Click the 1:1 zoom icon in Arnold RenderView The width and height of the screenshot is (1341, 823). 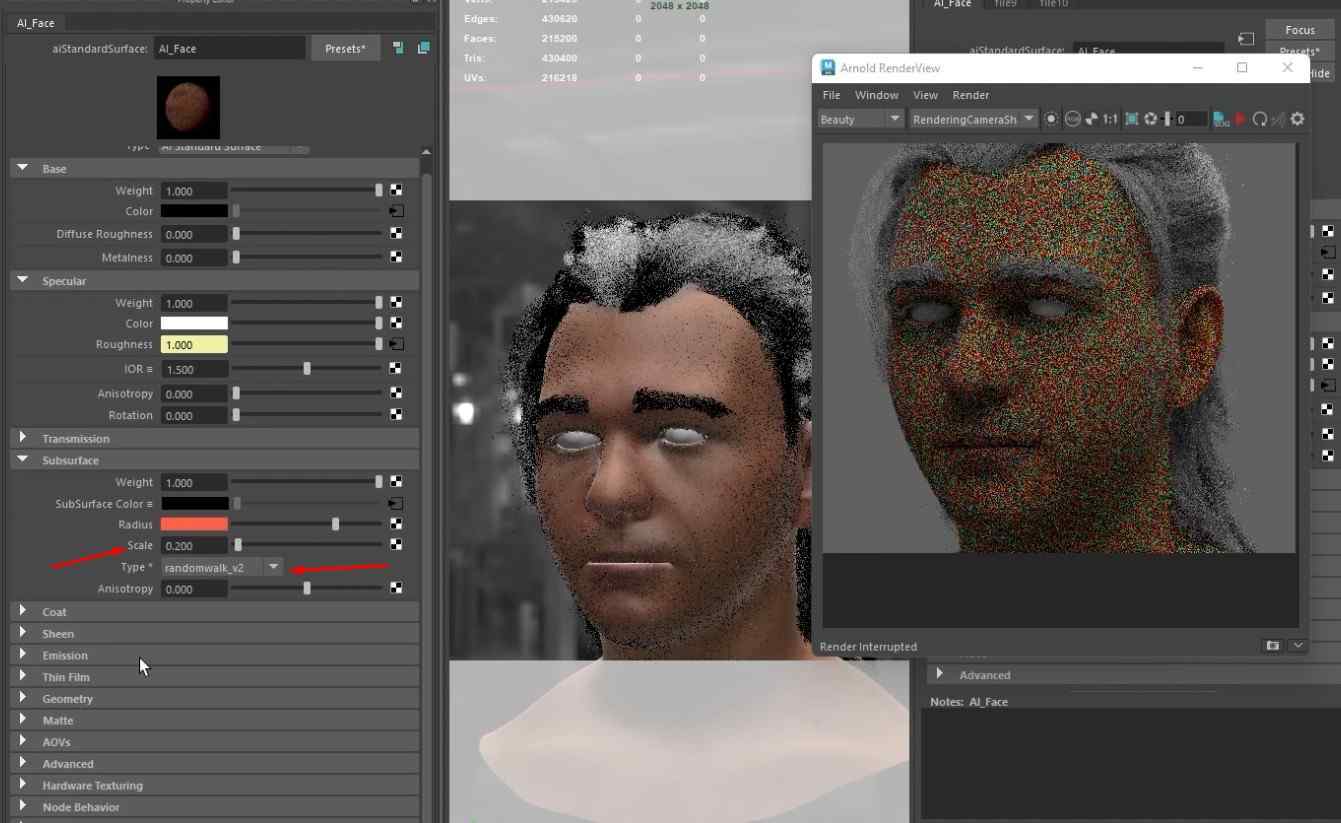click(1110, 119)
